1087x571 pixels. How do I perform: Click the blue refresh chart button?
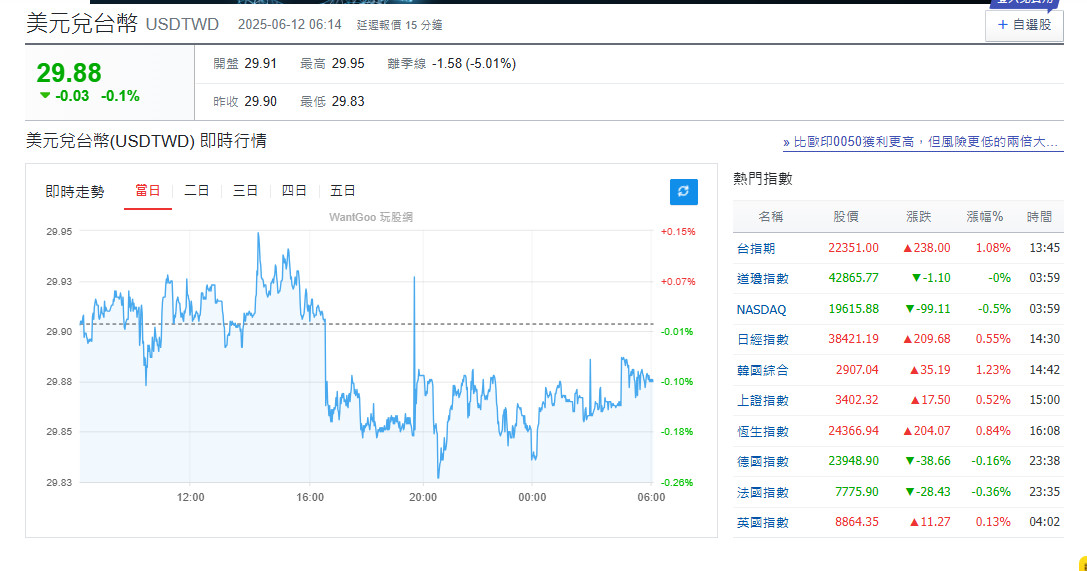click(683, 191)
